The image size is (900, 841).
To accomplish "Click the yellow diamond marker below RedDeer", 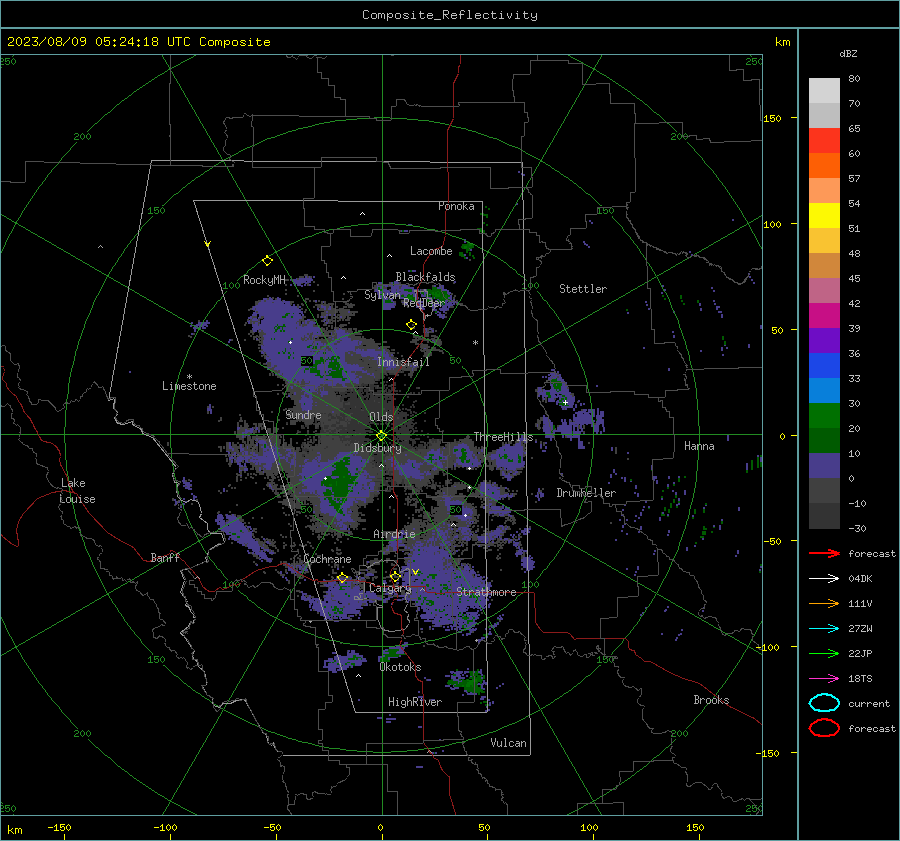I will [411, 325].
